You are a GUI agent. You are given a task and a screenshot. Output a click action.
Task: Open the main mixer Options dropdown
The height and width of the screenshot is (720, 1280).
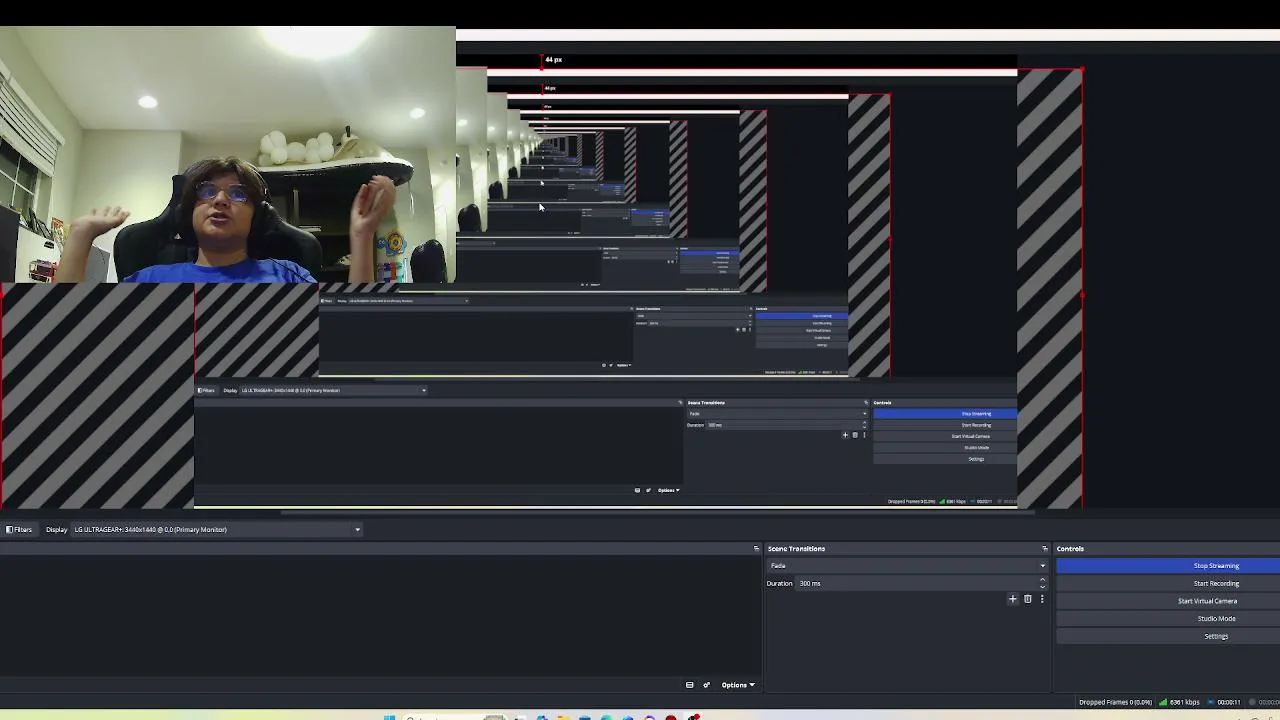coord(738,685)
